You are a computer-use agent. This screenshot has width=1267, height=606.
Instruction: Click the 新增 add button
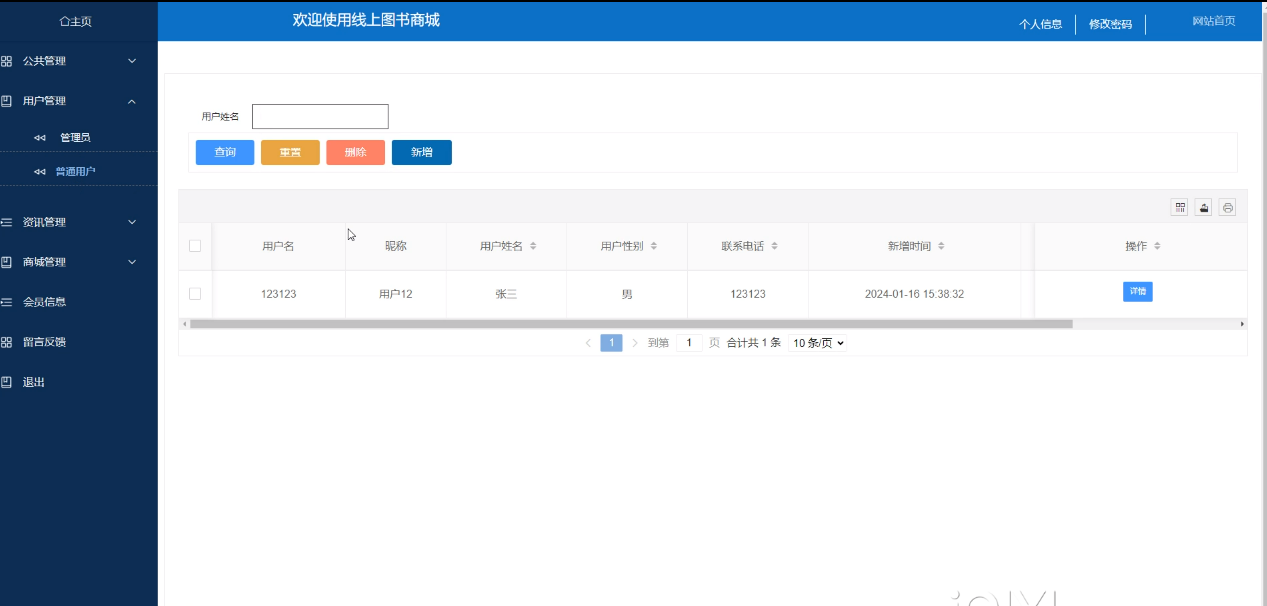coord(422,152)
